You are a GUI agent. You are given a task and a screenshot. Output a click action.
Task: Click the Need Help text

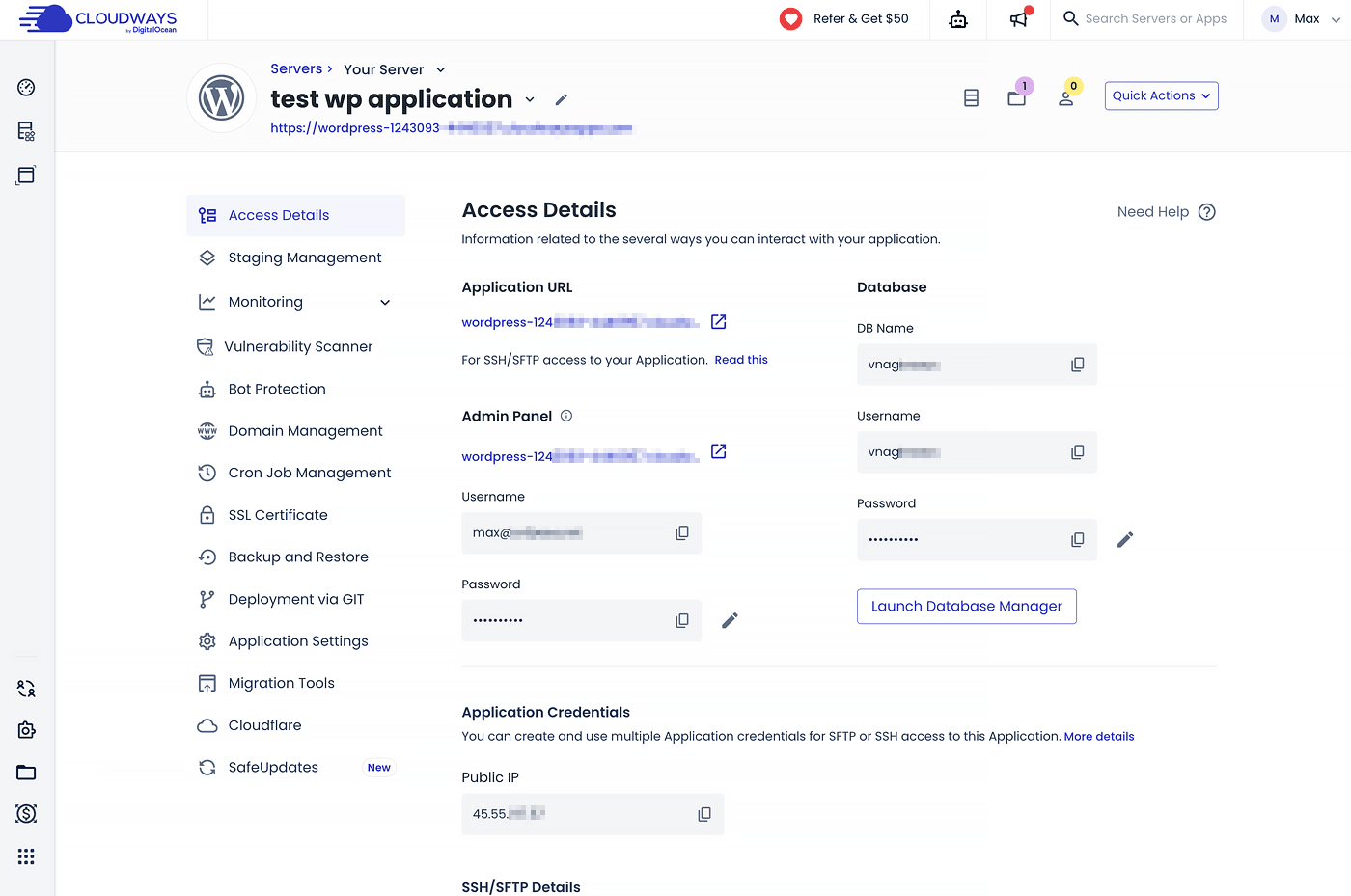tap(1153, 212)
